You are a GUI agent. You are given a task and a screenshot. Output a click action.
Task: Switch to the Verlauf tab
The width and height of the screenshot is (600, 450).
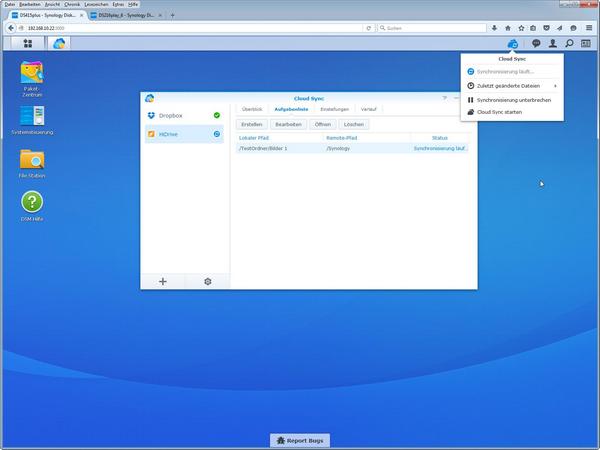coord(368,109)
